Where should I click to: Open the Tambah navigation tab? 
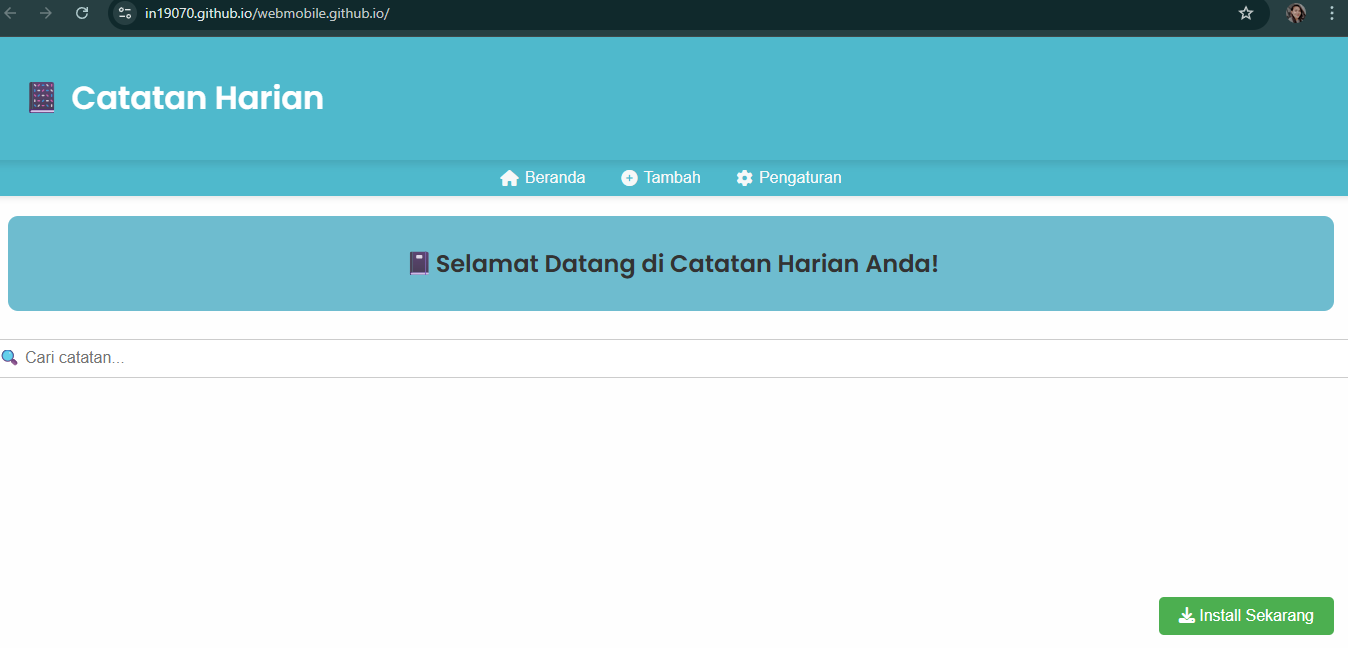(x=660, y=178)
